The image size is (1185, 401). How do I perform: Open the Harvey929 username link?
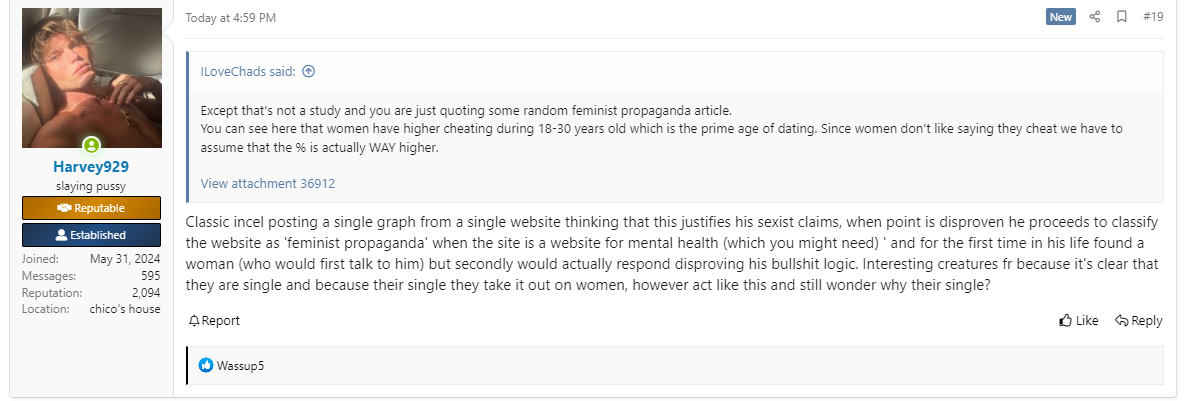click(91, 167)
